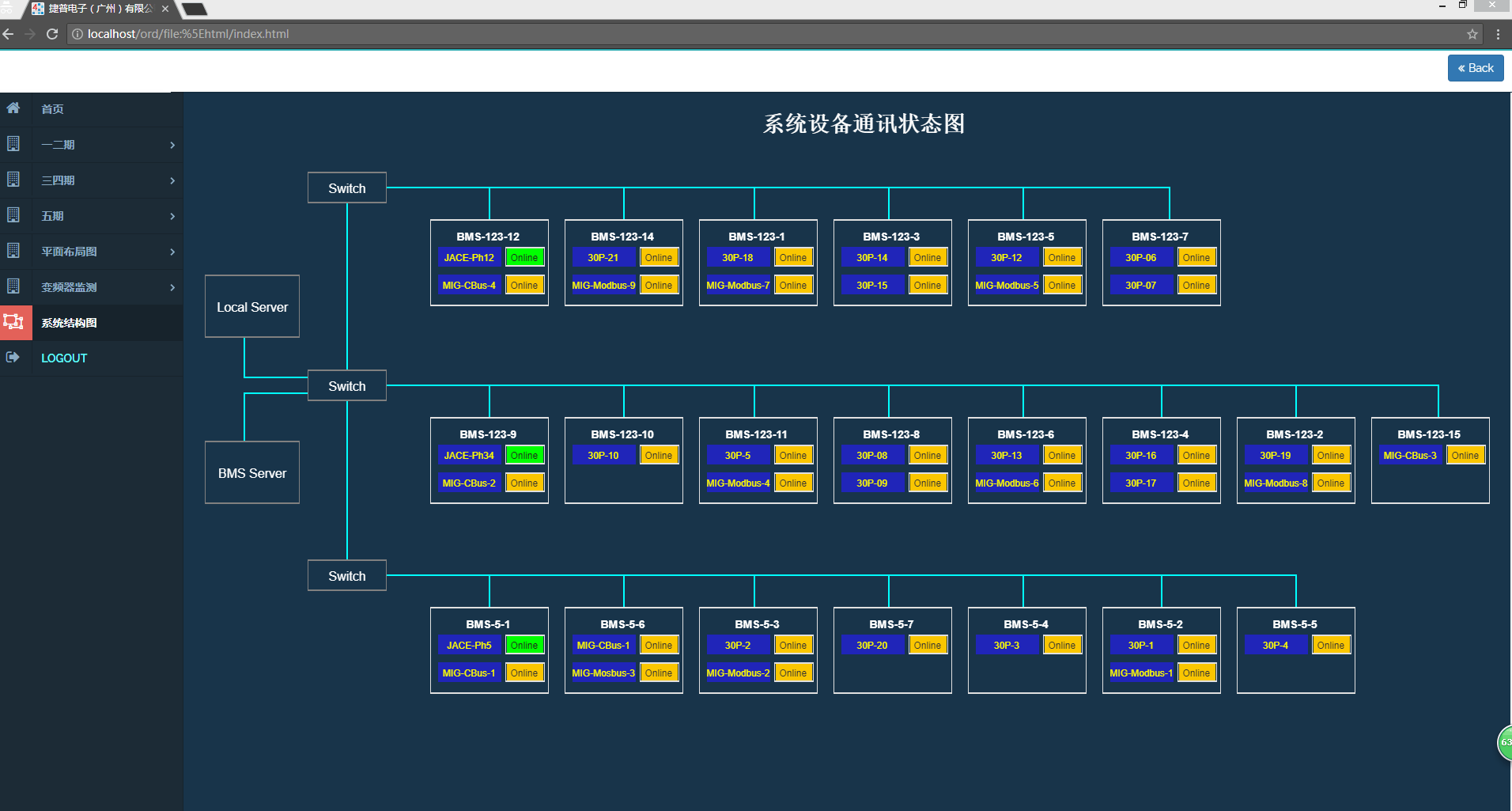Click the 30P-20 device label

[x=872, y=646]
